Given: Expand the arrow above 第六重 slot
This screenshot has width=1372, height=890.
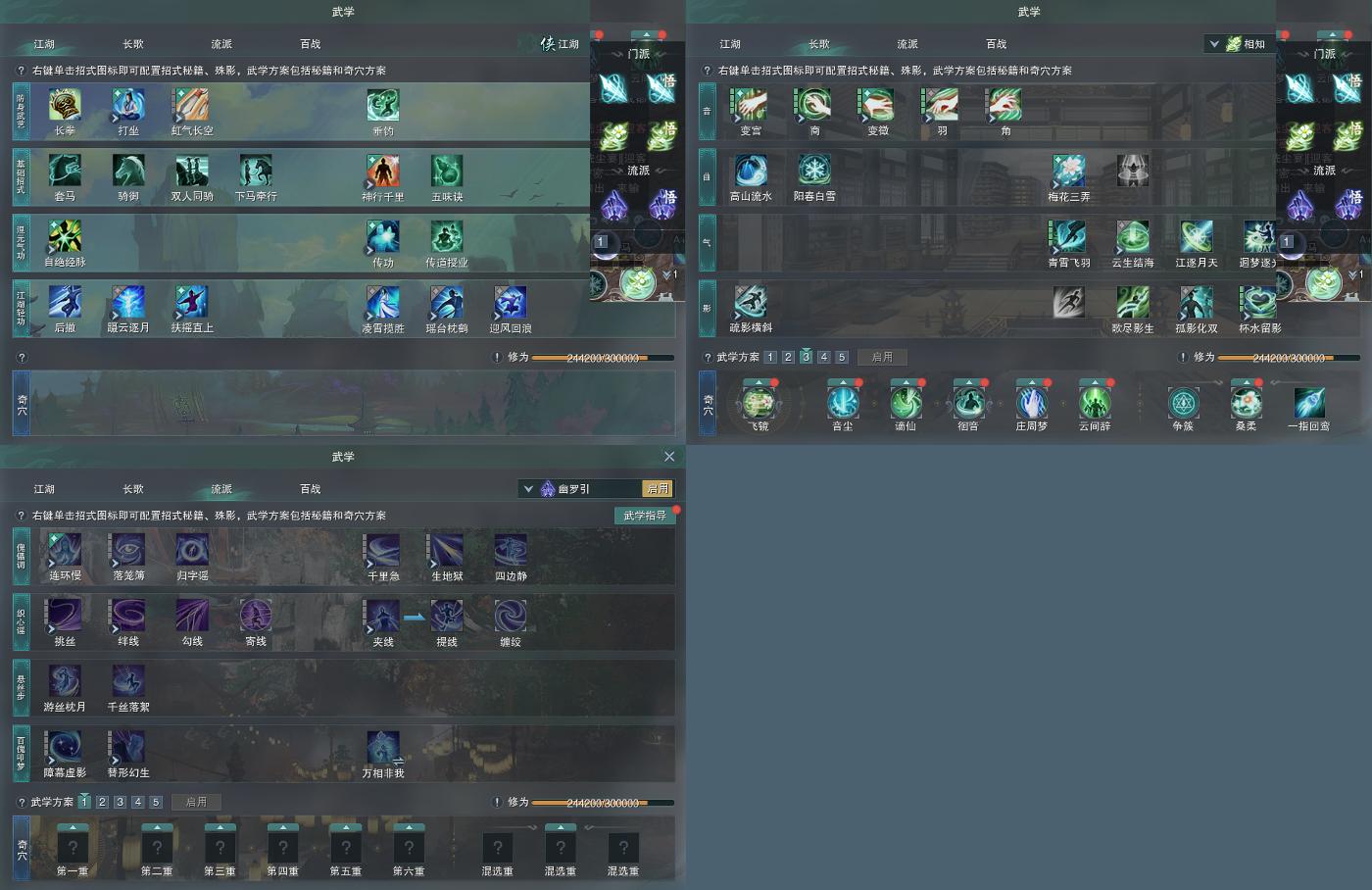Looking at the screenshot, I should pos(409,827).
